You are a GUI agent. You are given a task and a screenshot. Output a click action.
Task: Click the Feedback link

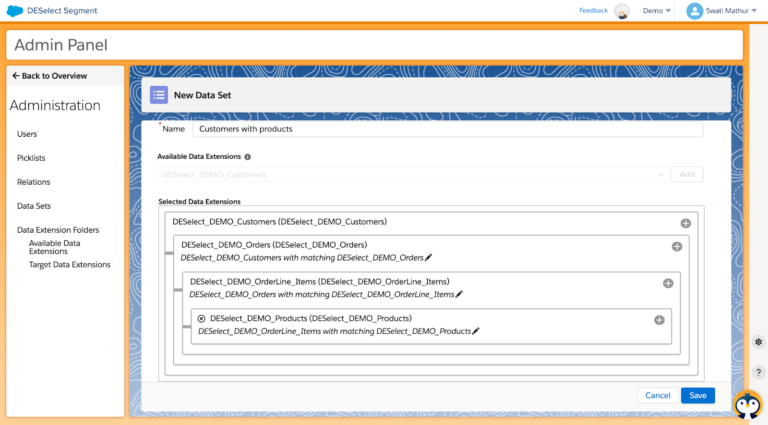coord(593,11)
